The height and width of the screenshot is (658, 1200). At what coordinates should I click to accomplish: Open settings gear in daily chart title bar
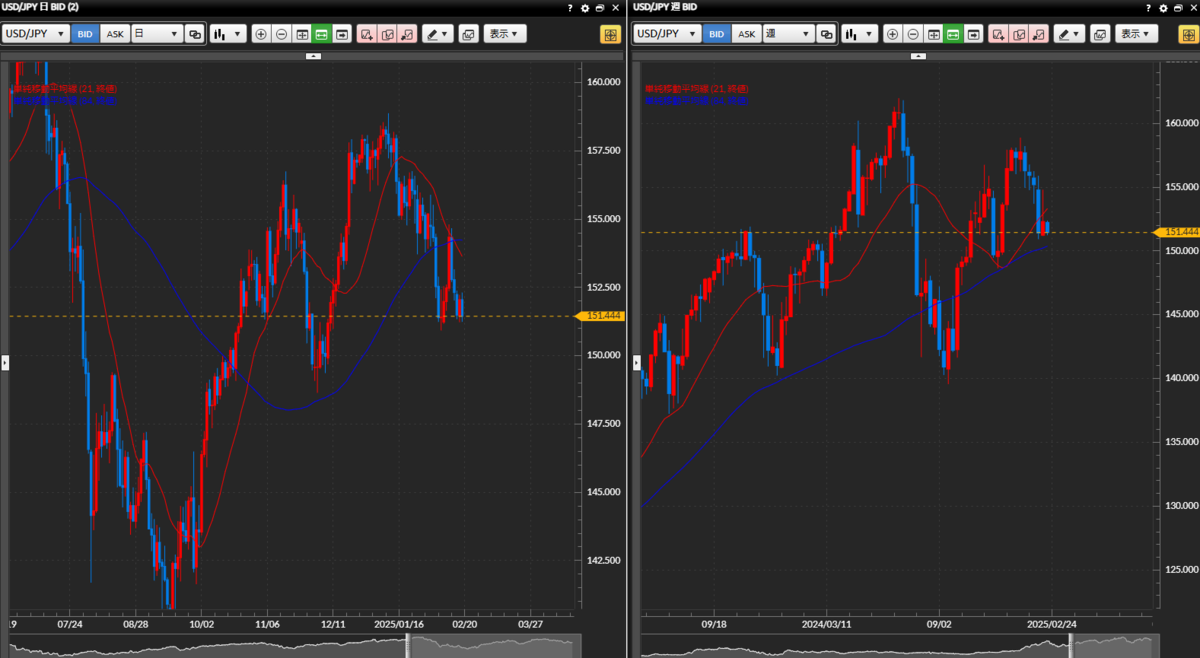coord(585,7)
